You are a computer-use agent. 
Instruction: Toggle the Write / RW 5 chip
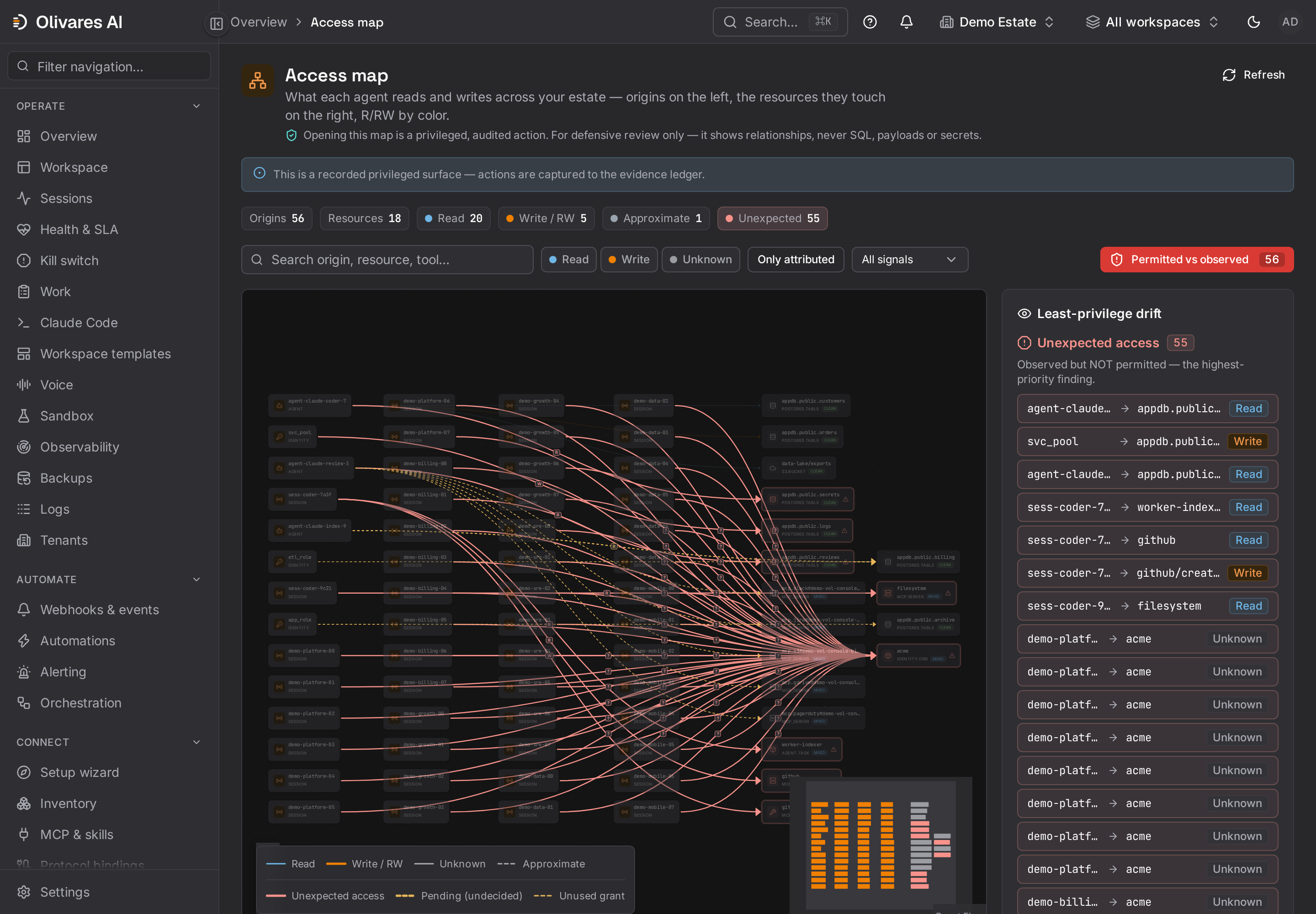tap(546, 218)
